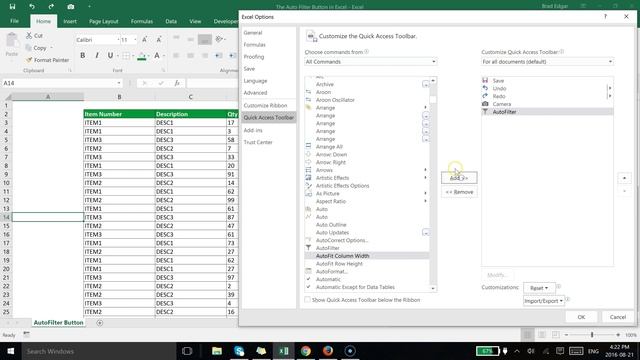Open Skype from the taskbar
Screen dimensions: 640x360
[239, 351]
